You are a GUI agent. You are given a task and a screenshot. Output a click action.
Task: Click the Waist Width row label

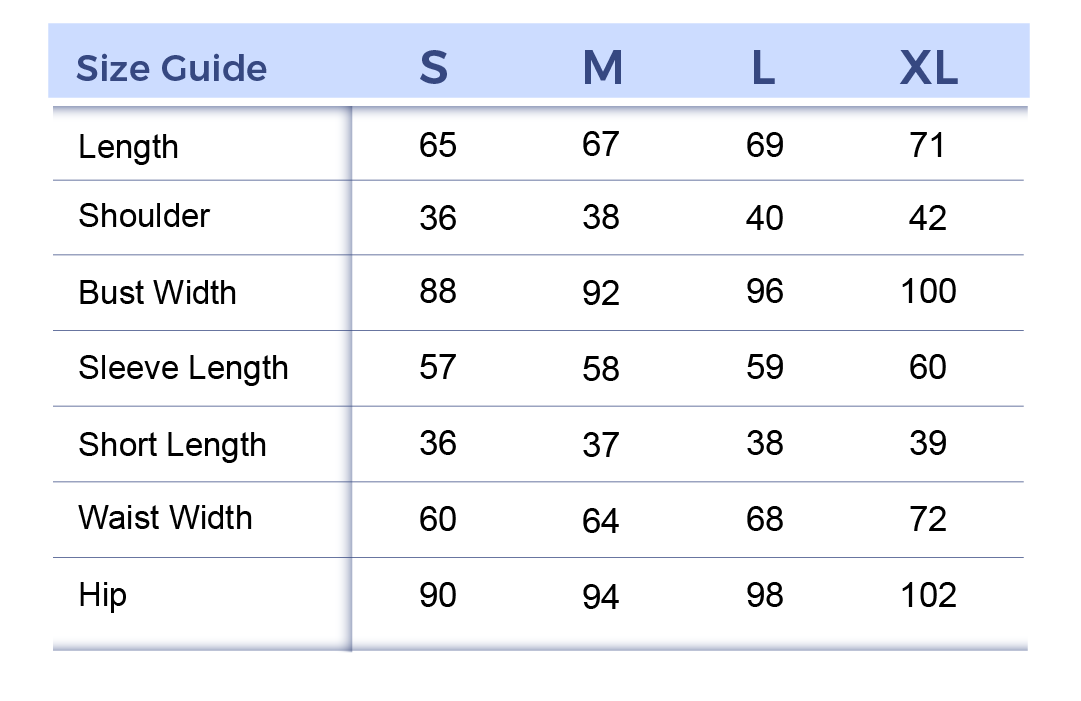point(165,518)
